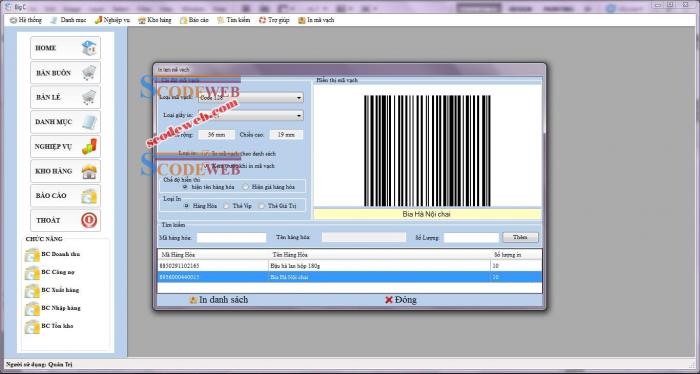Viewport: 700px width, 374px height.
Task: Click the Big C application icon in title bar
Action: click(x=8, y=7)
